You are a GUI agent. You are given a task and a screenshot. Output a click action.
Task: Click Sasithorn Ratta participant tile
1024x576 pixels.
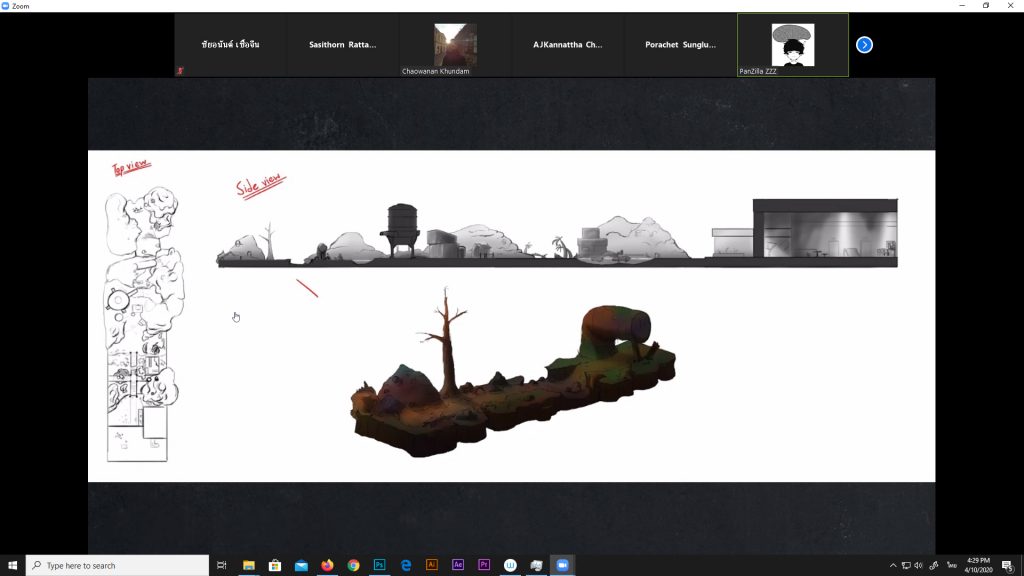point(342,45)
